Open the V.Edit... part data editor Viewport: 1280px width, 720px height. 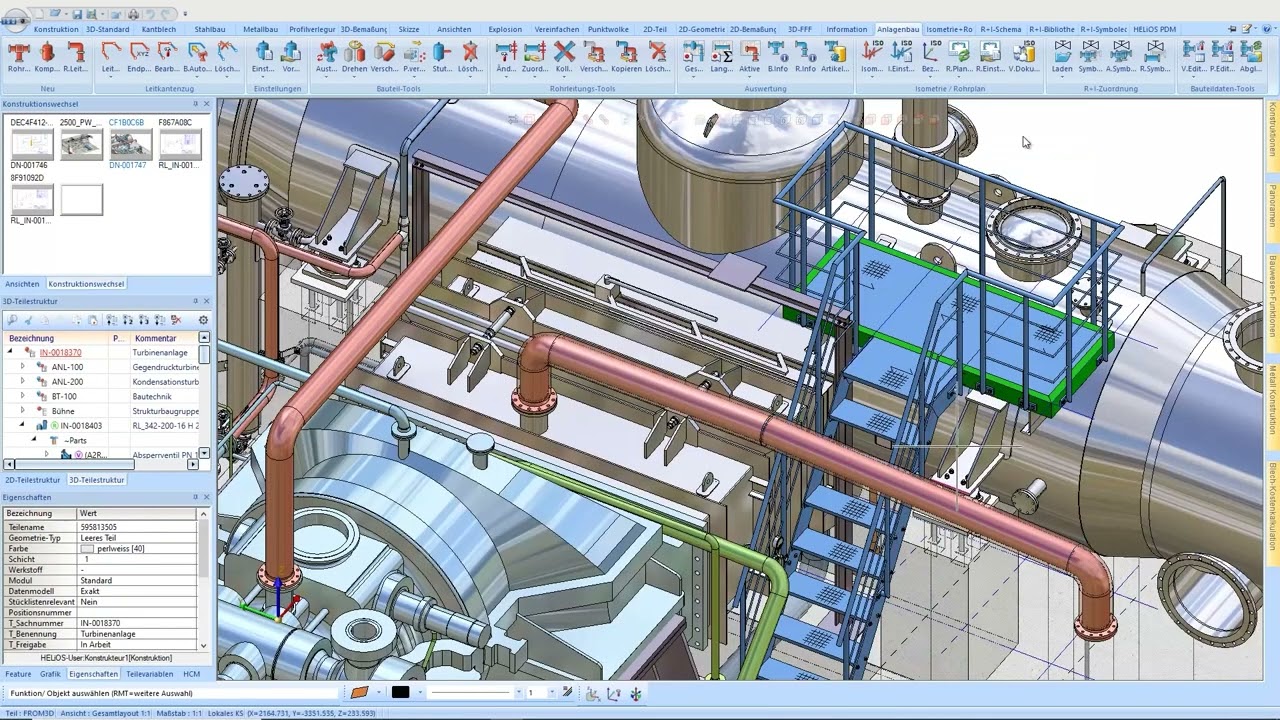1193,57
